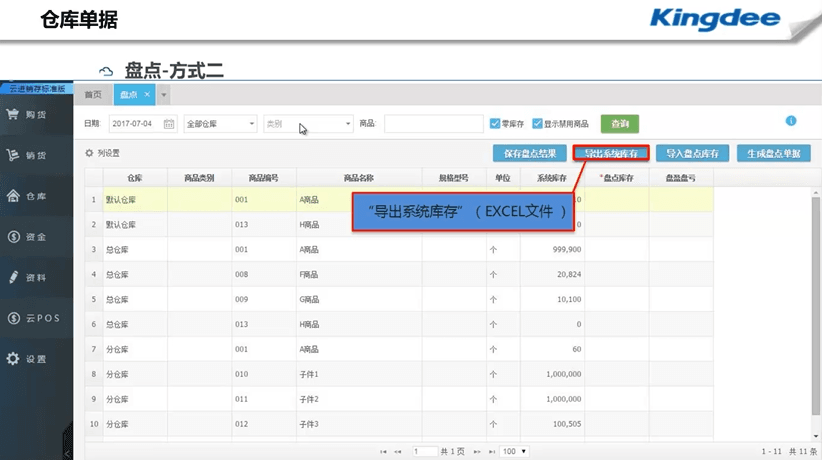This screenshot has height=460, width=822.
Task: Click the 仓库 column header
Action: pos(135,178)
